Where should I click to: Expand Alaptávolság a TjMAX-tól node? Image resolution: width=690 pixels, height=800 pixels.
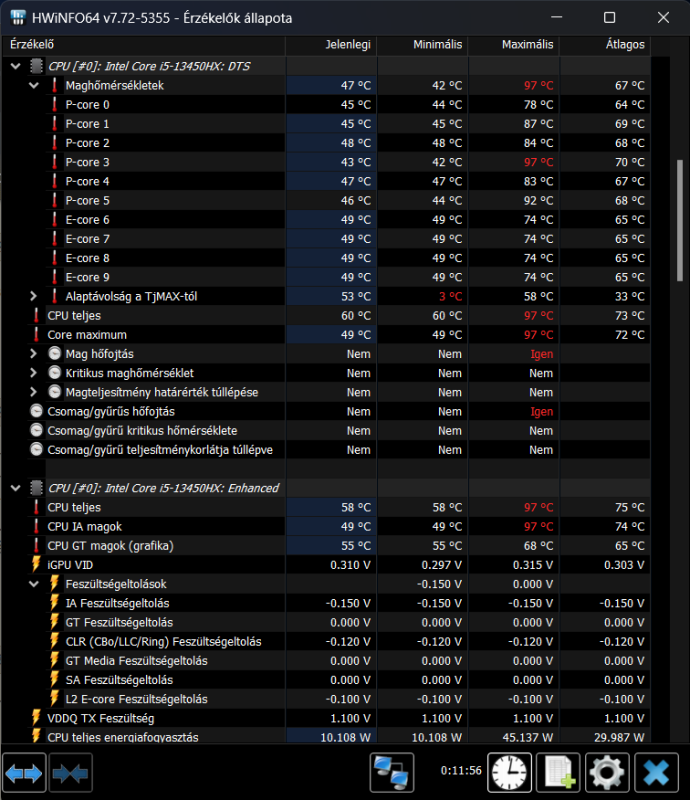point(34,296)
